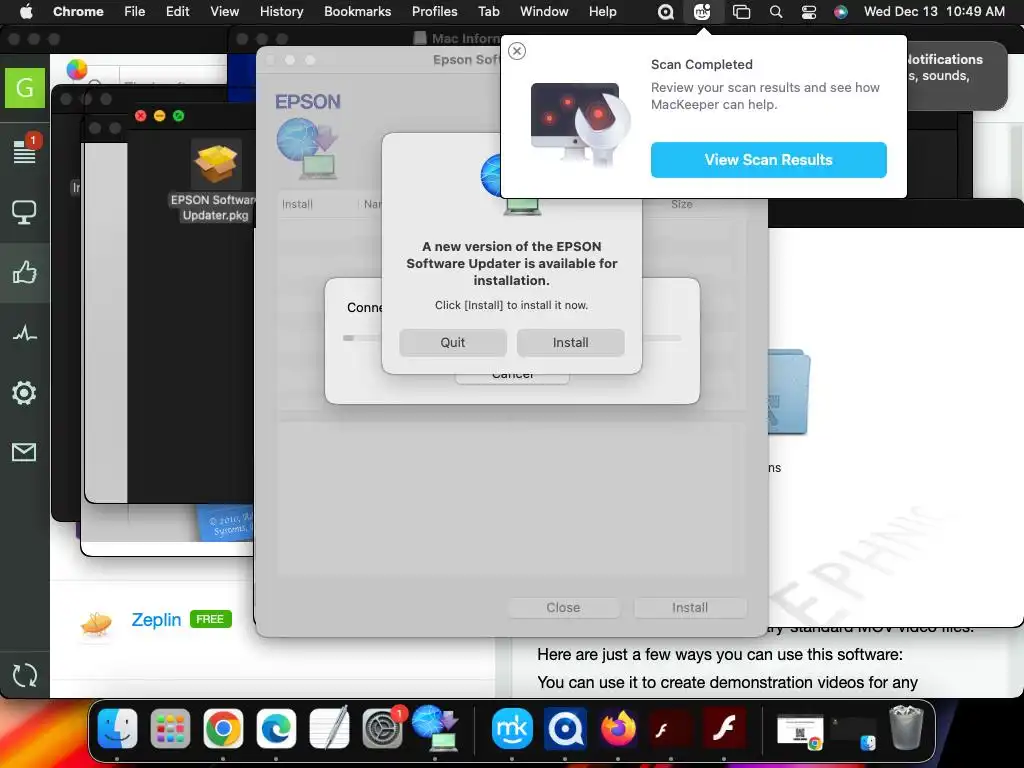Screen dimensions: 1024x768
Task: Open the Chrome menu
Action: (78, 11)
